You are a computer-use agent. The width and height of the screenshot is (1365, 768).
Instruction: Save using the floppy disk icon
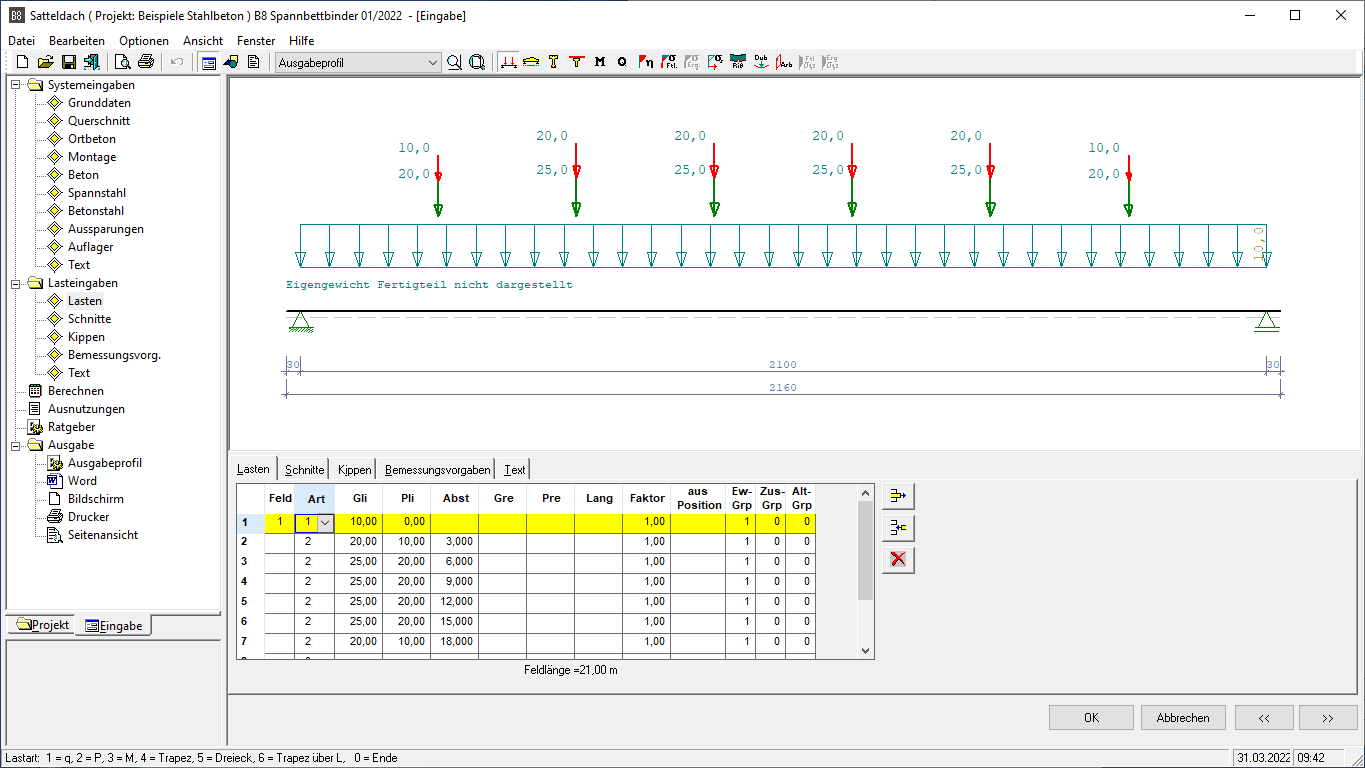(69, 62)
